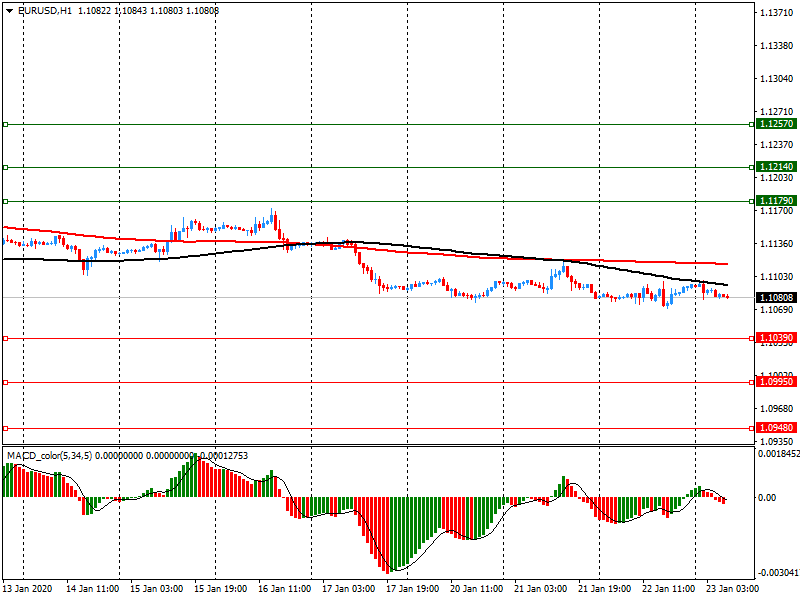
Task: Click the 1.11790 level price tag
Action: (x=776, y=201)
